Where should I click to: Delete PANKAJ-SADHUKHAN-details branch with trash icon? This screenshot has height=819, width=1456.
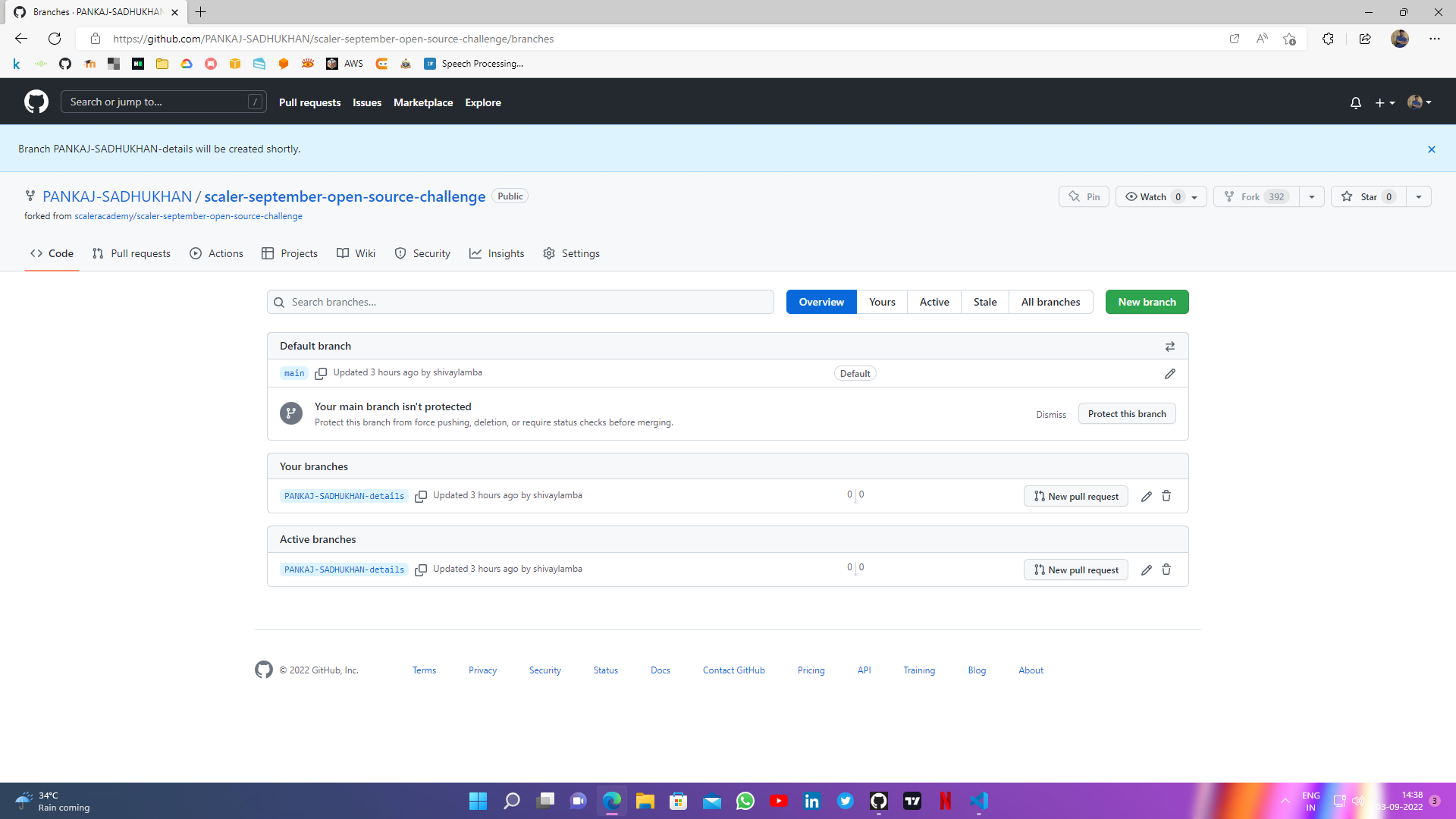[1166, 496]
